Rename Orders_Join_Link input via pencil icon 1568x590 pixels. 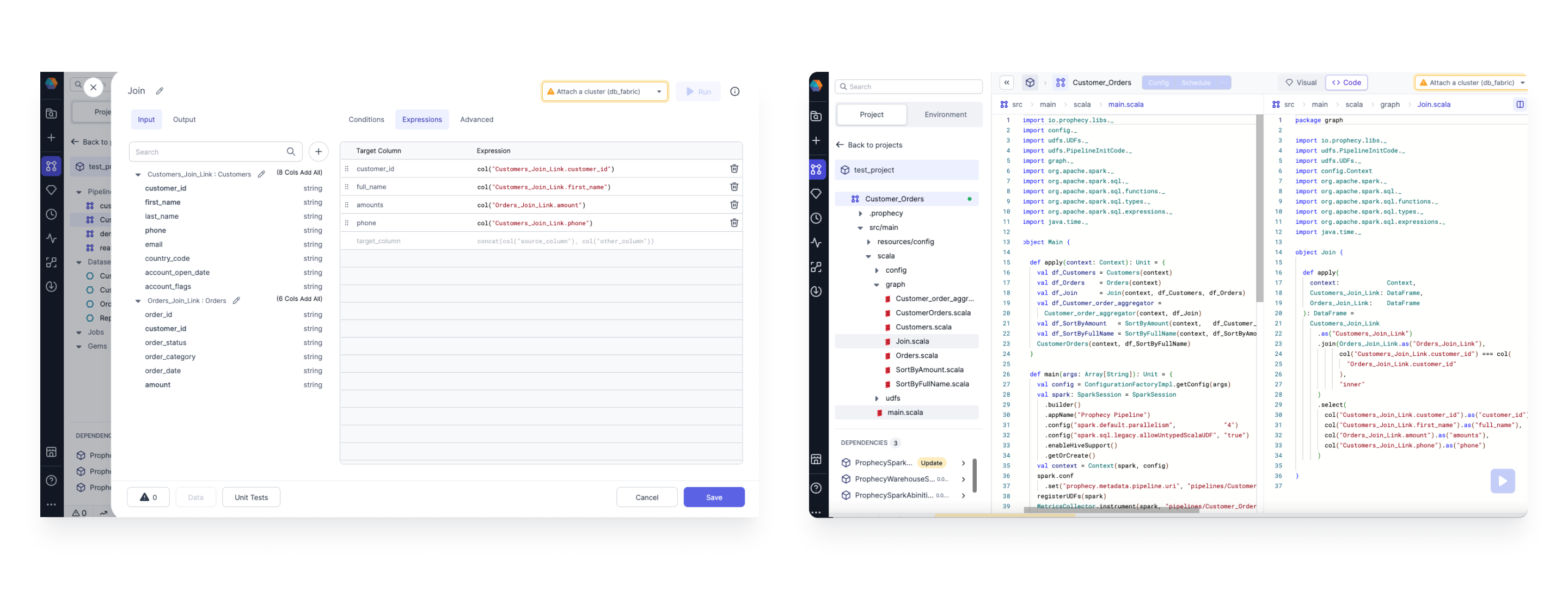(236, 300)
